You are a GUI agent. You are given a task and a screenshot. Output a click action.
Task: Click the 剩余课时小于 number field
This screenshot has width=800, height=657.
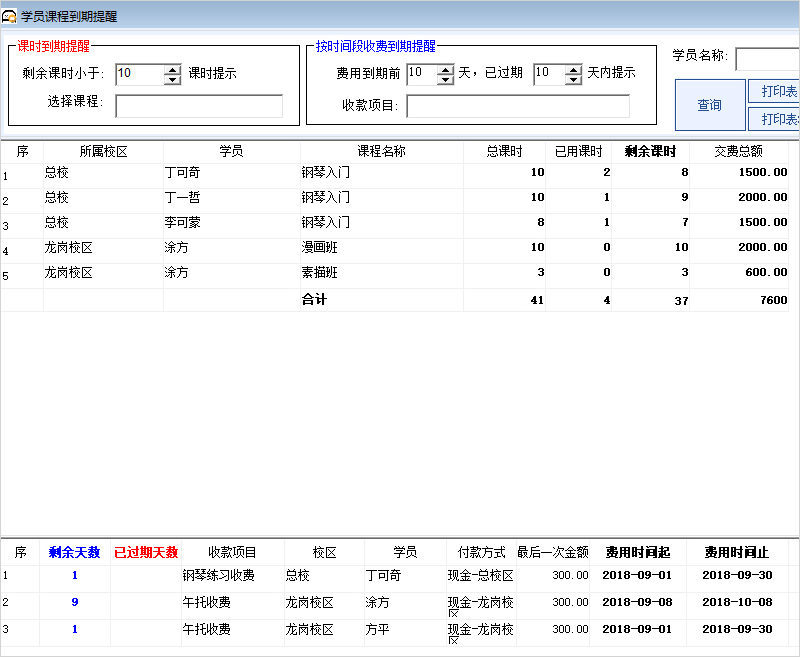click(x=140, y=74)
